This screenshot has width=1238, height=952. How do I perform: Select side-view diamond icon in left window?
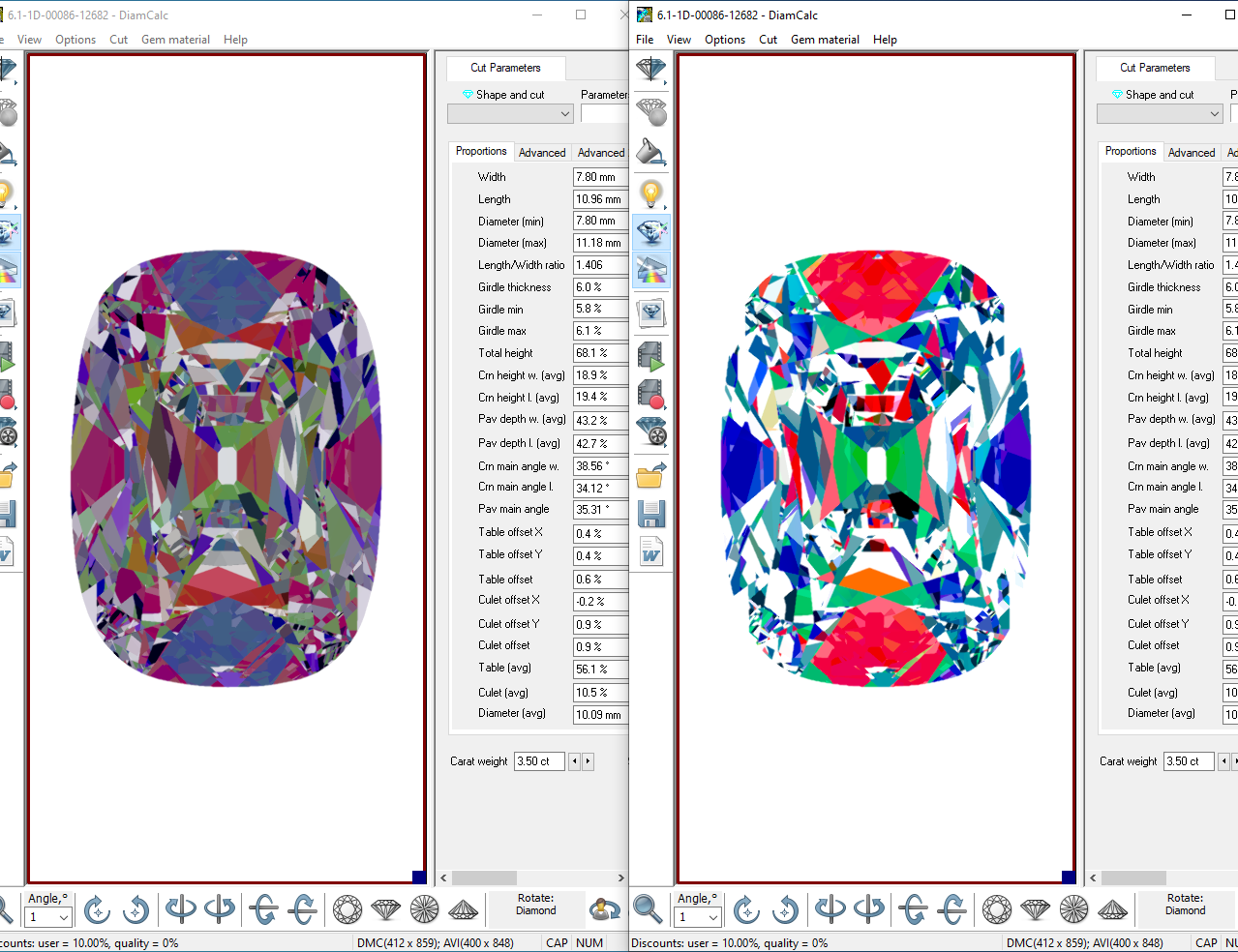point(385,909)
